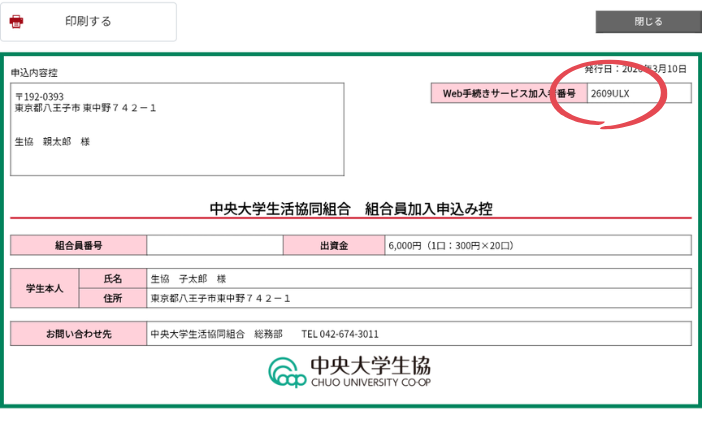The width and height of the screenshot is (702, 421).
Task: Click the TEL 042-674-3011 contact text
Action: pos(340,334)
